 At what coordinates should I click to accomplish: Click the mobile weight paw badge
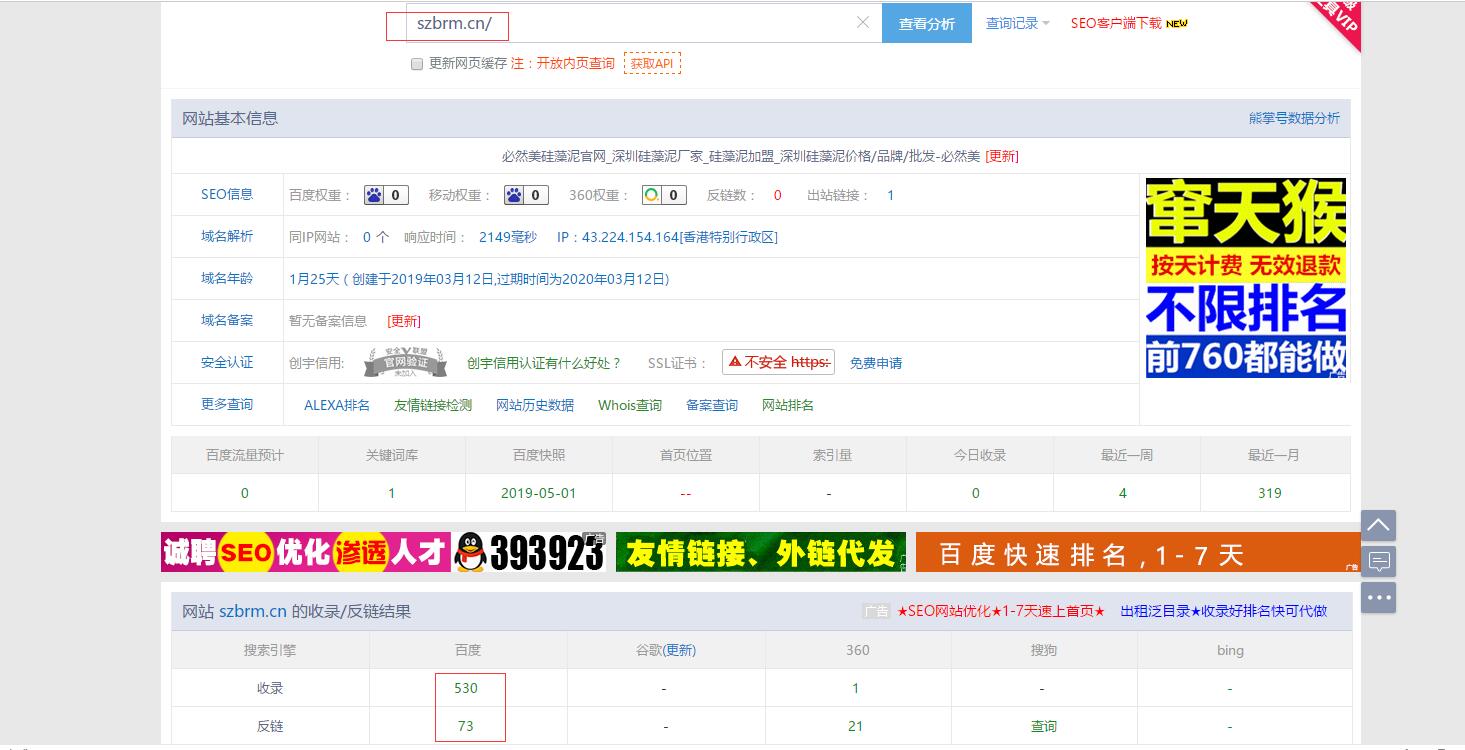526,195
